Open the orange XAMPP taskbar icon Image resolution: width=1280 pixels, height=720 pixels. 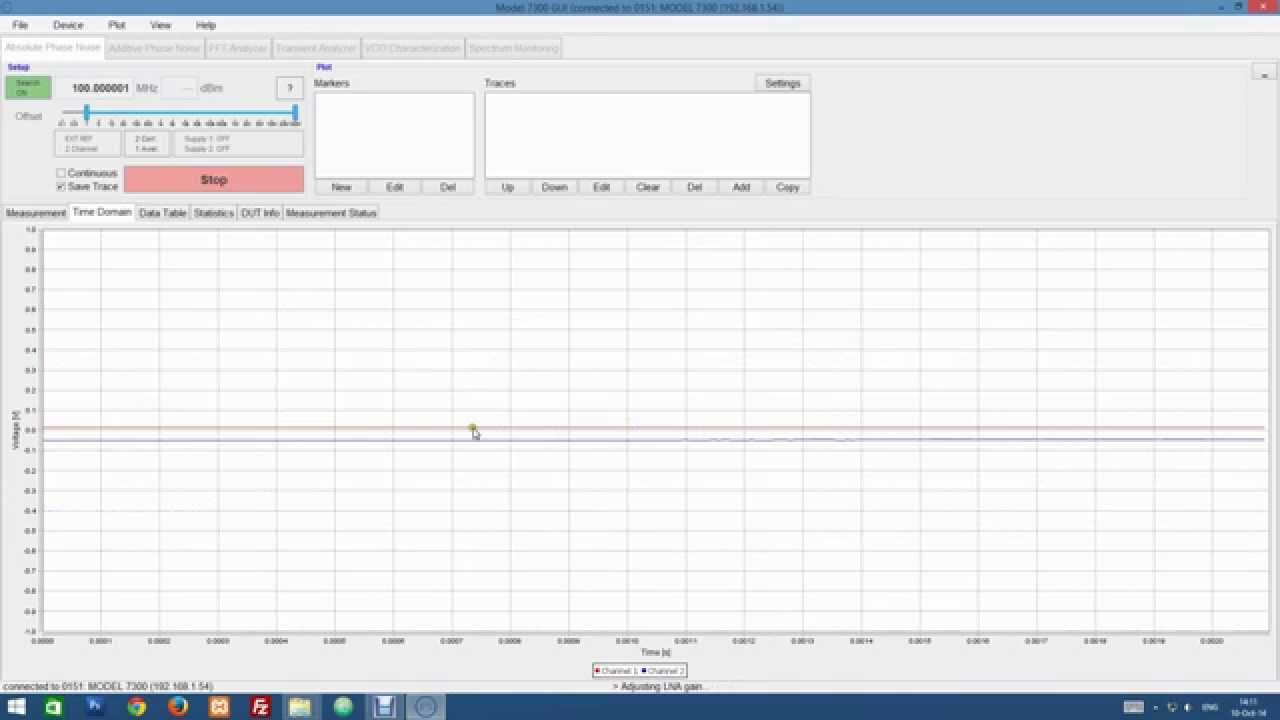219,707
